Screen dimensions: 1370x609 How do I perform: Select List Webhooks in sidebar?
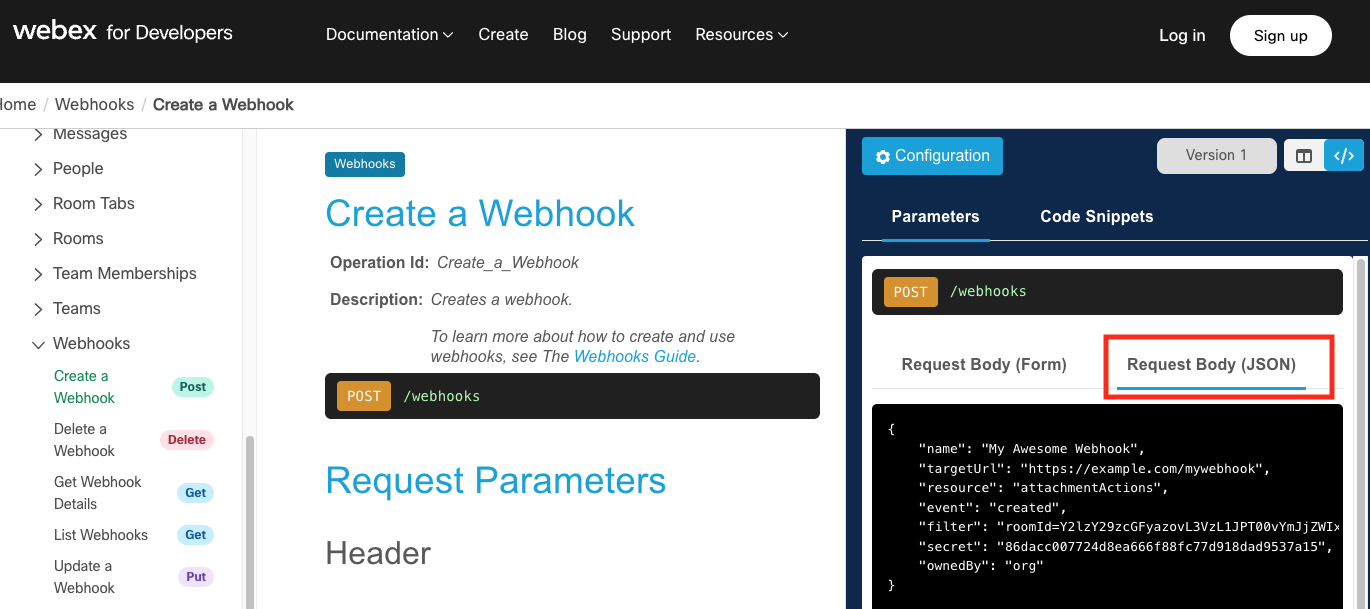click(101, 535)
